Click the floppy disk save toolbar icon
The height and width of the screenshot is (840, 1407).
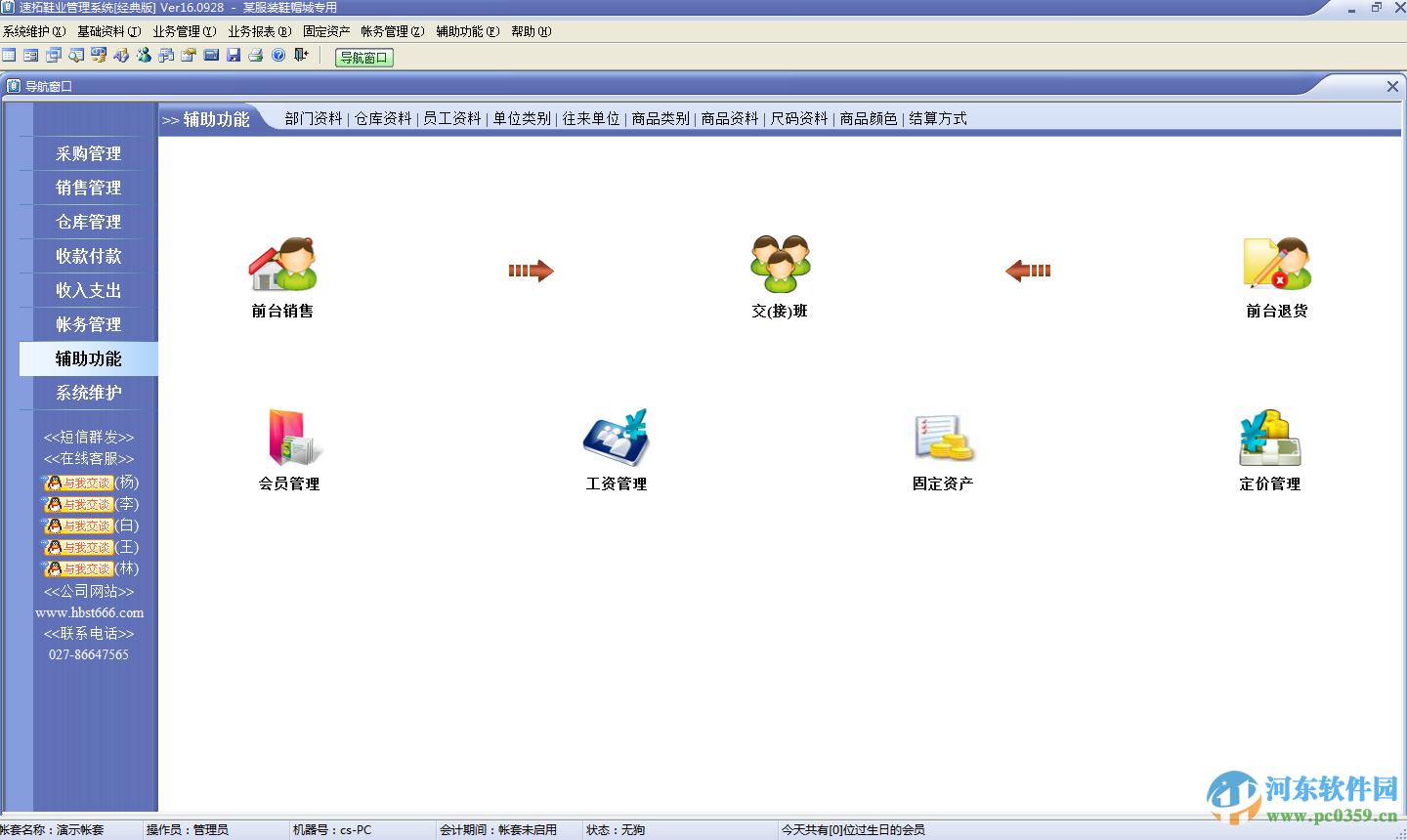click(x=234, y=56)
